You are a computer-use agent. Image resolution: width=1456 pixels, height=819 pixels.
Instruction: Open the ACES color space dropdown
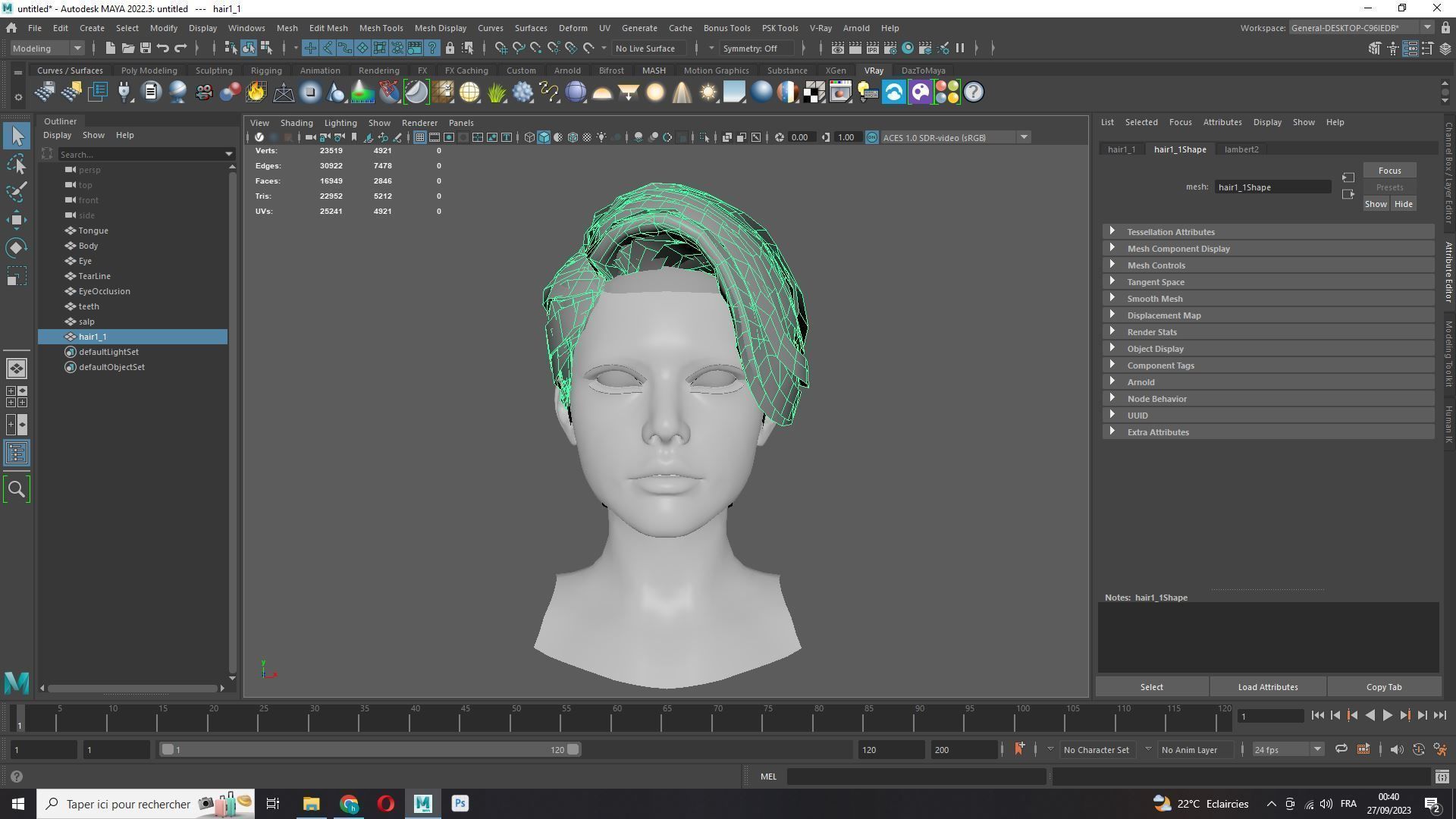955,137
